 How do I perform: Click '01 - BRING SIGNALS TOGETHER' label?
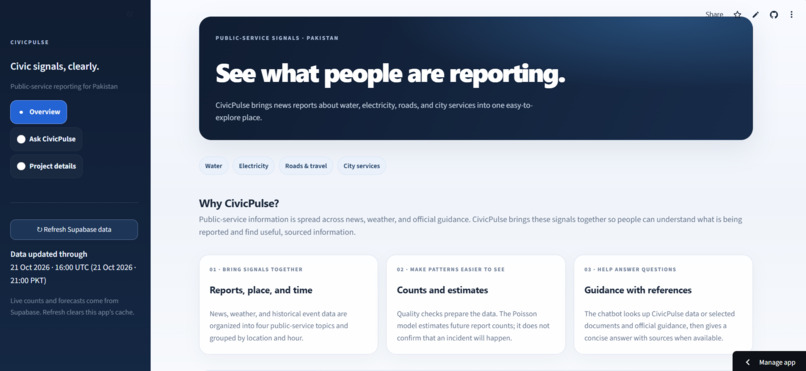[256, 269]
